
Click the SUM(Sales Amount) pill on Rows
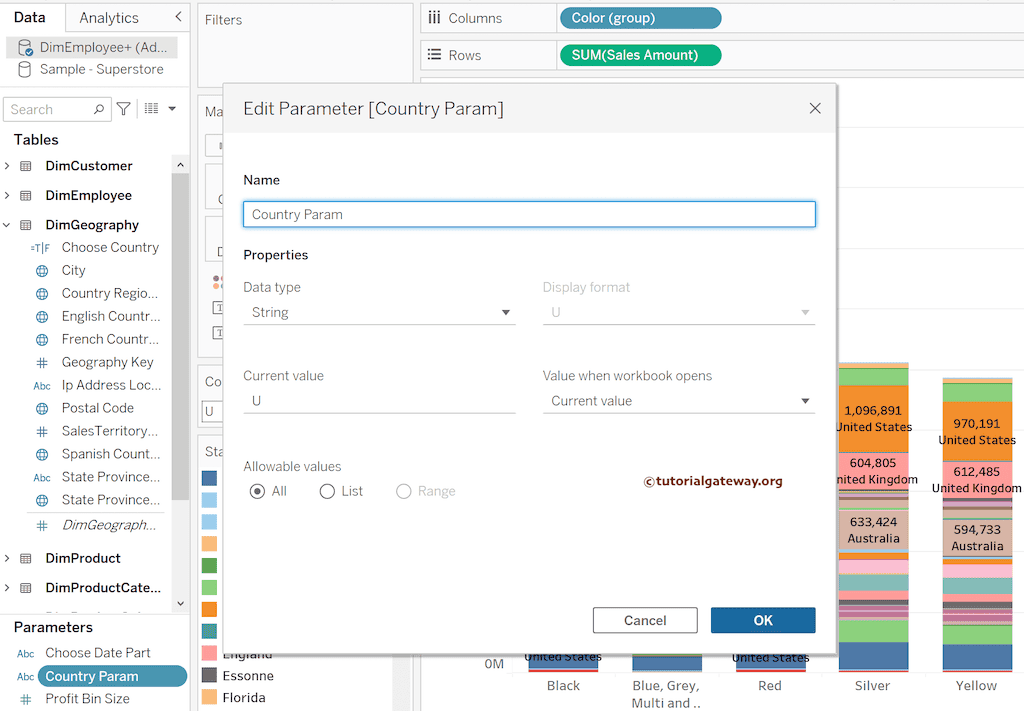640,55
